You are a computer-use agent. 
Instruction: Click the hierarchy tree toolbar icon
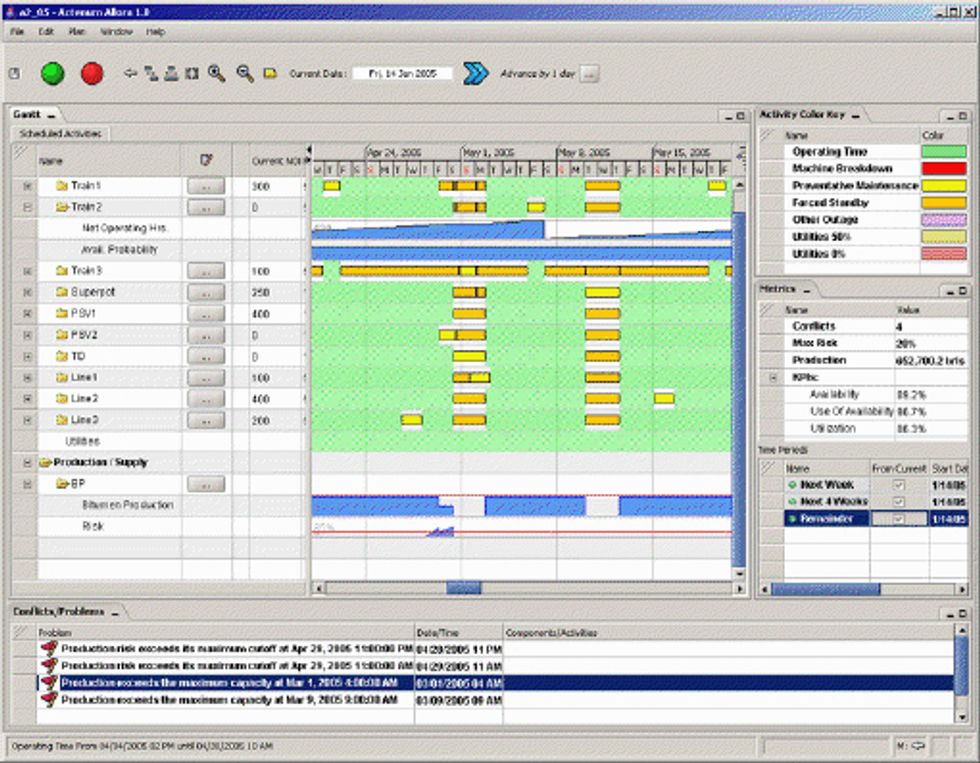(151, 73)
